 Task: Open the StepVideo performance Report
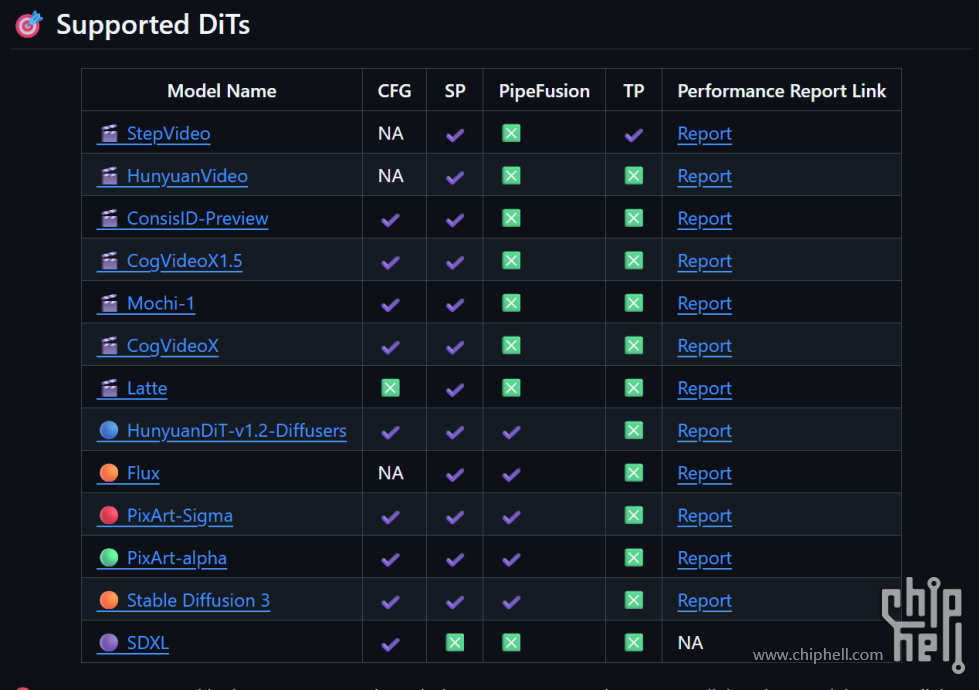click(704, 134)
